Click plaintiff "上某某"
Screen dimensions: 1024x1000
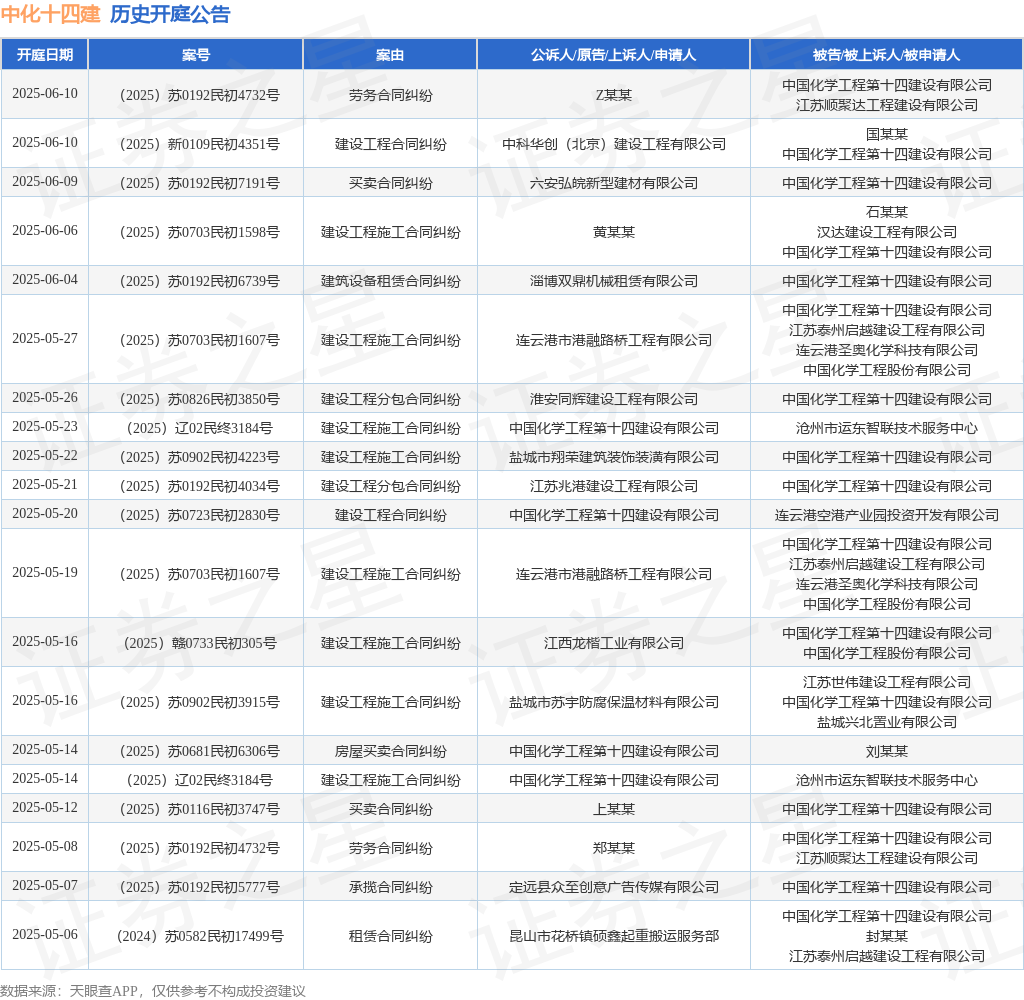(614, 809)
